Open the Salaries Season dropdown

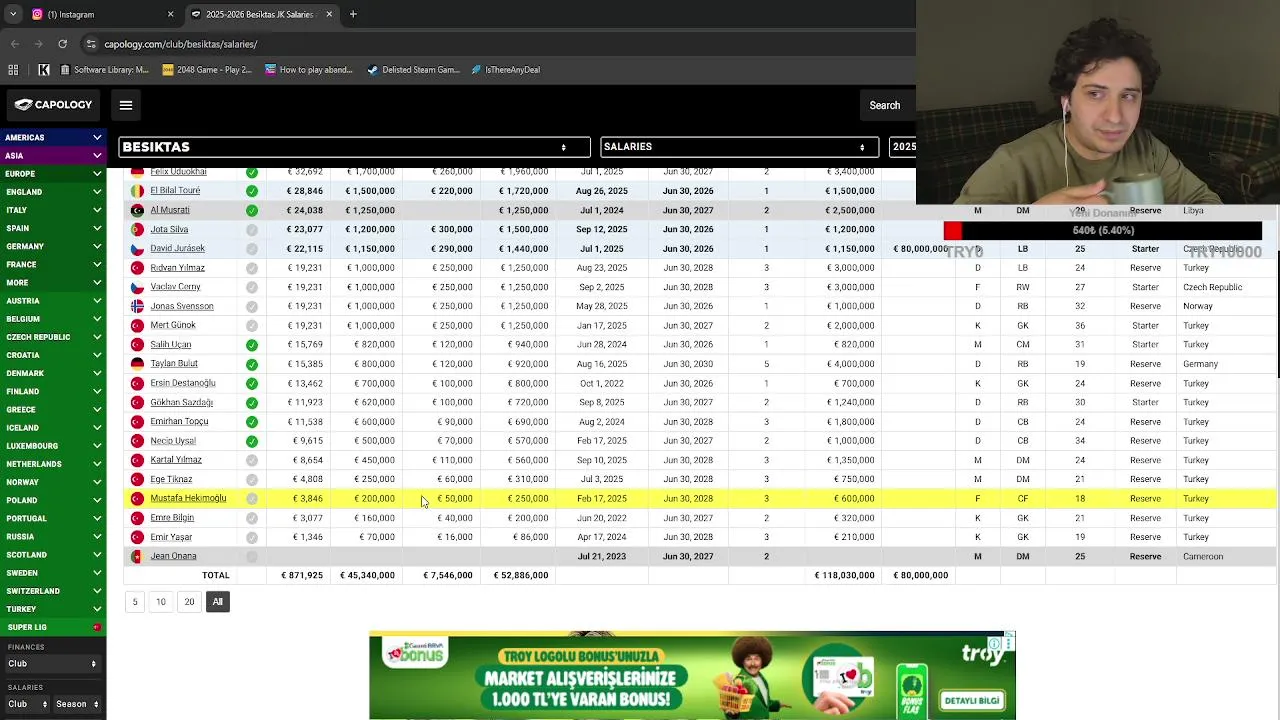75,704
